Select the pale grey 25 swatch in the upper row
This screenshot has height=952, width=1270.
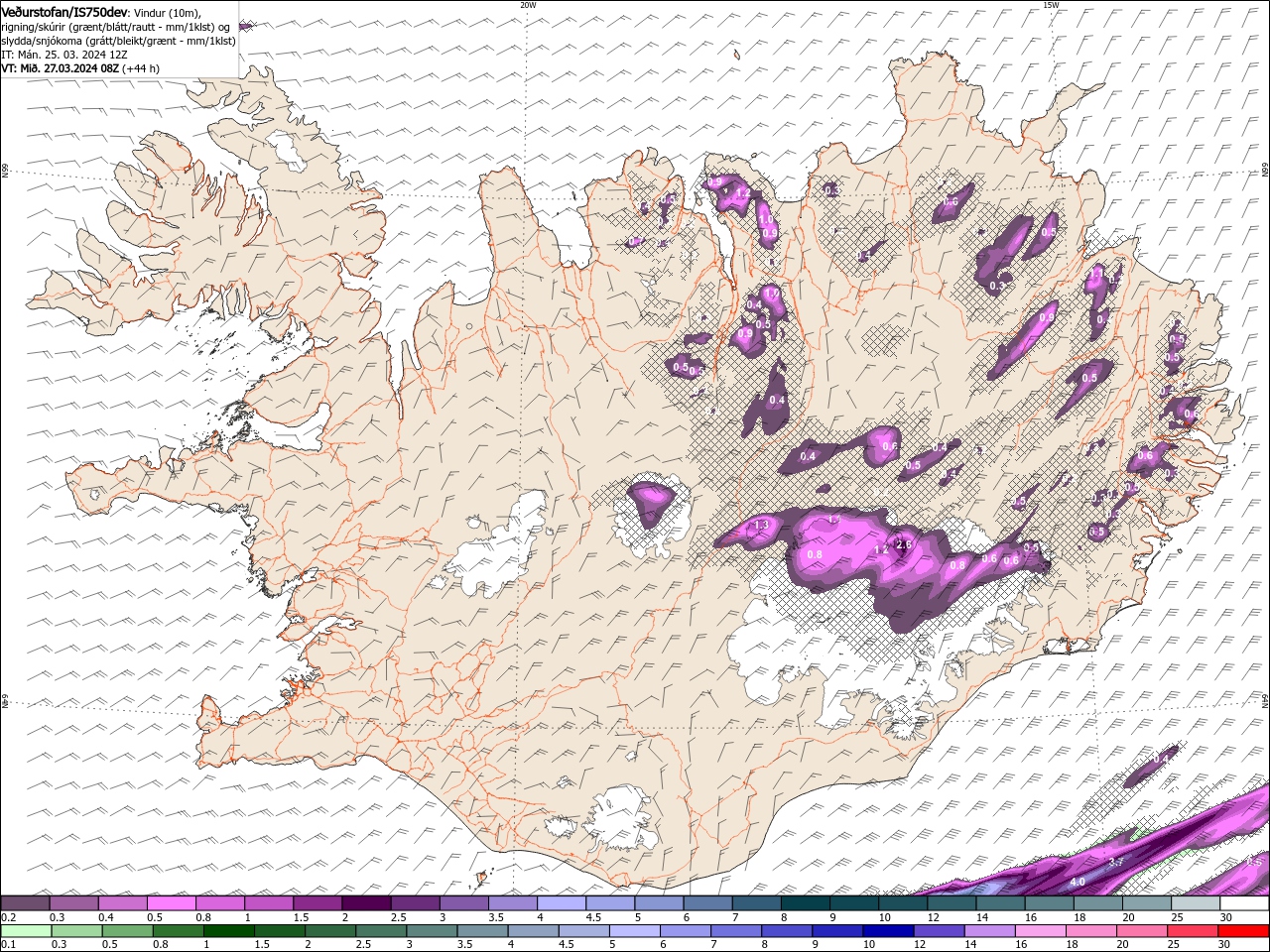click(1196, 903)
